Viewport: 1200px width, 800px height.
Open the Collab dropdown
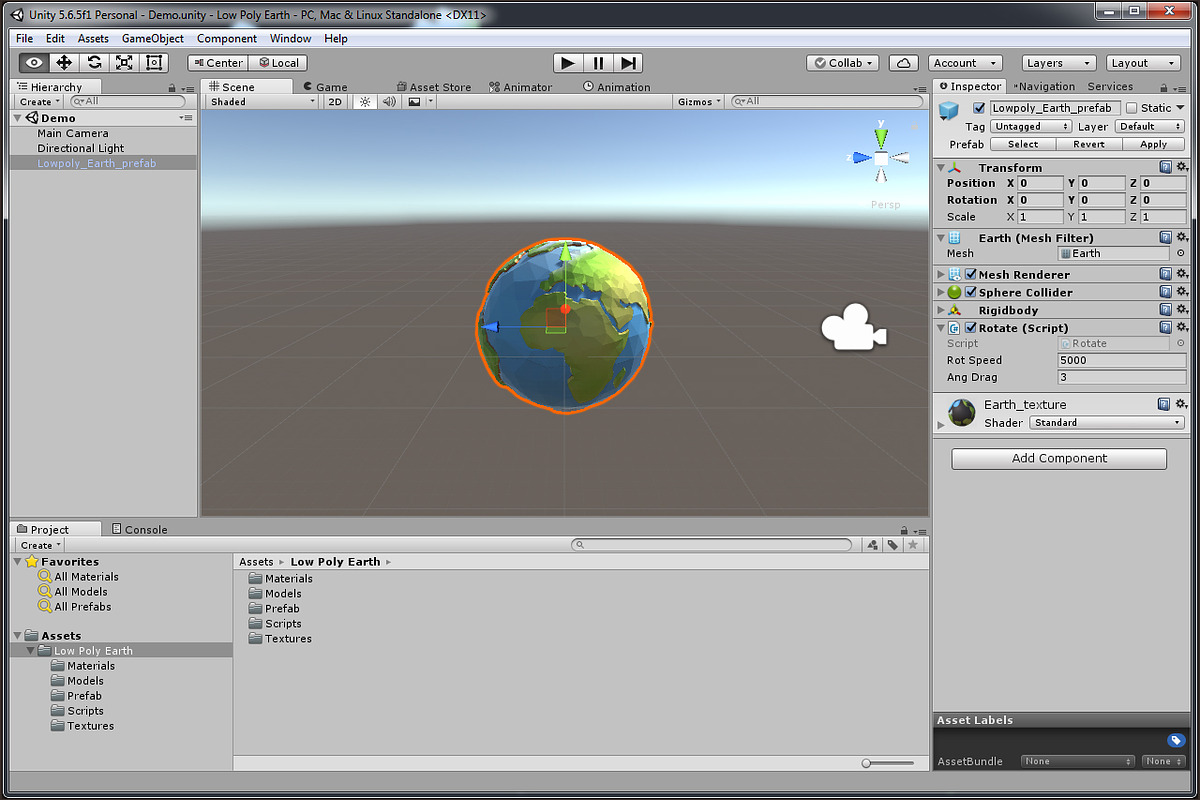coord(843,63)
